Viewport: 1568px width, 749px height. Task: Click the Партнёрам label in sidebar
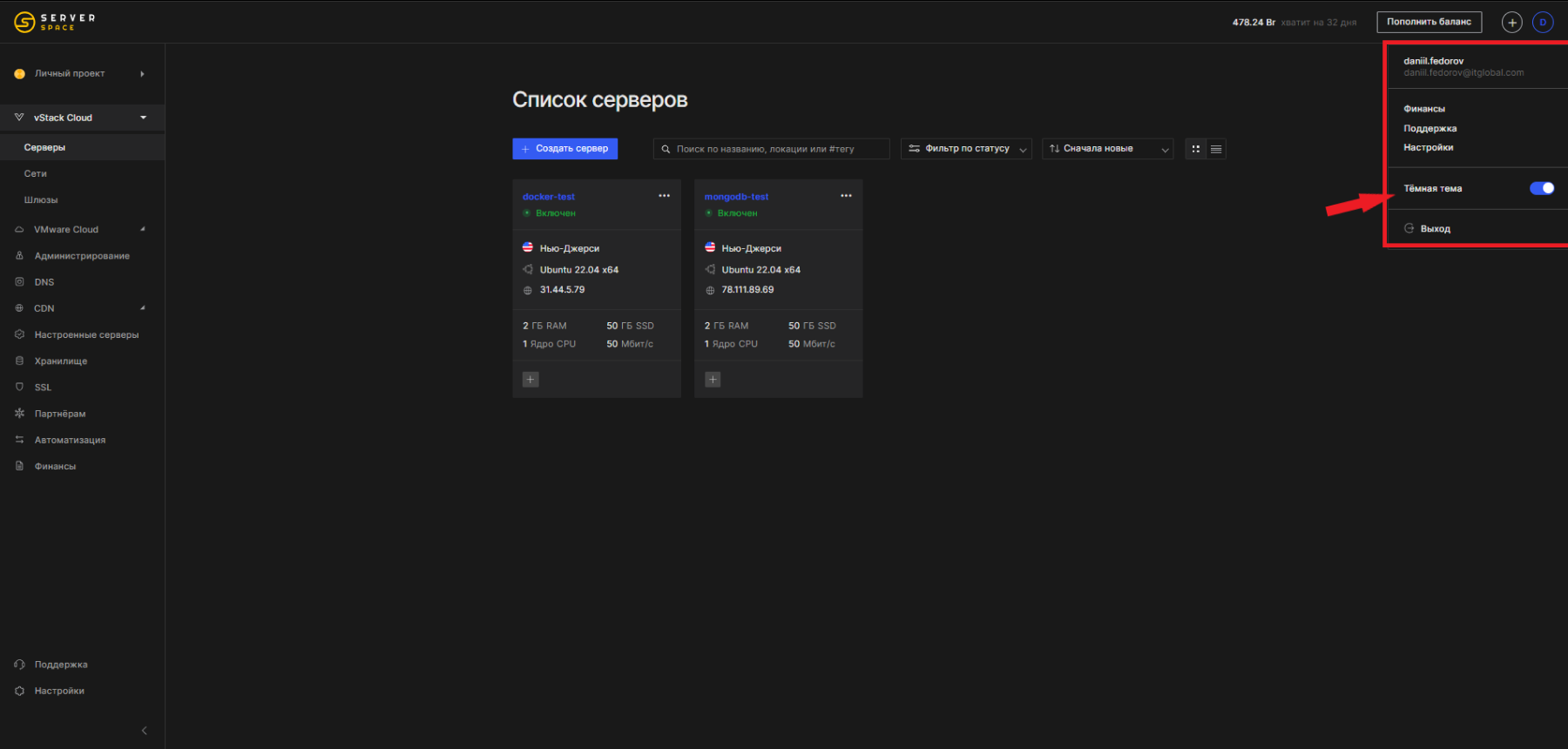coord(60,414)
